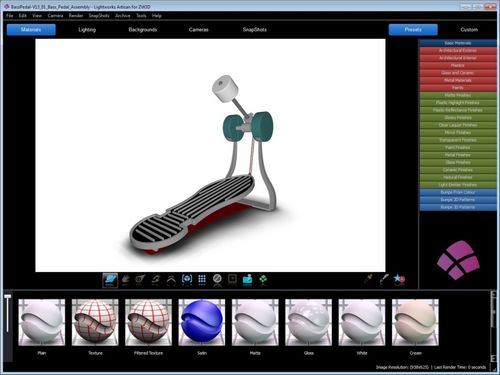
Task: Open the Ceramic Finishes category
Action: (x=458, y=170)
